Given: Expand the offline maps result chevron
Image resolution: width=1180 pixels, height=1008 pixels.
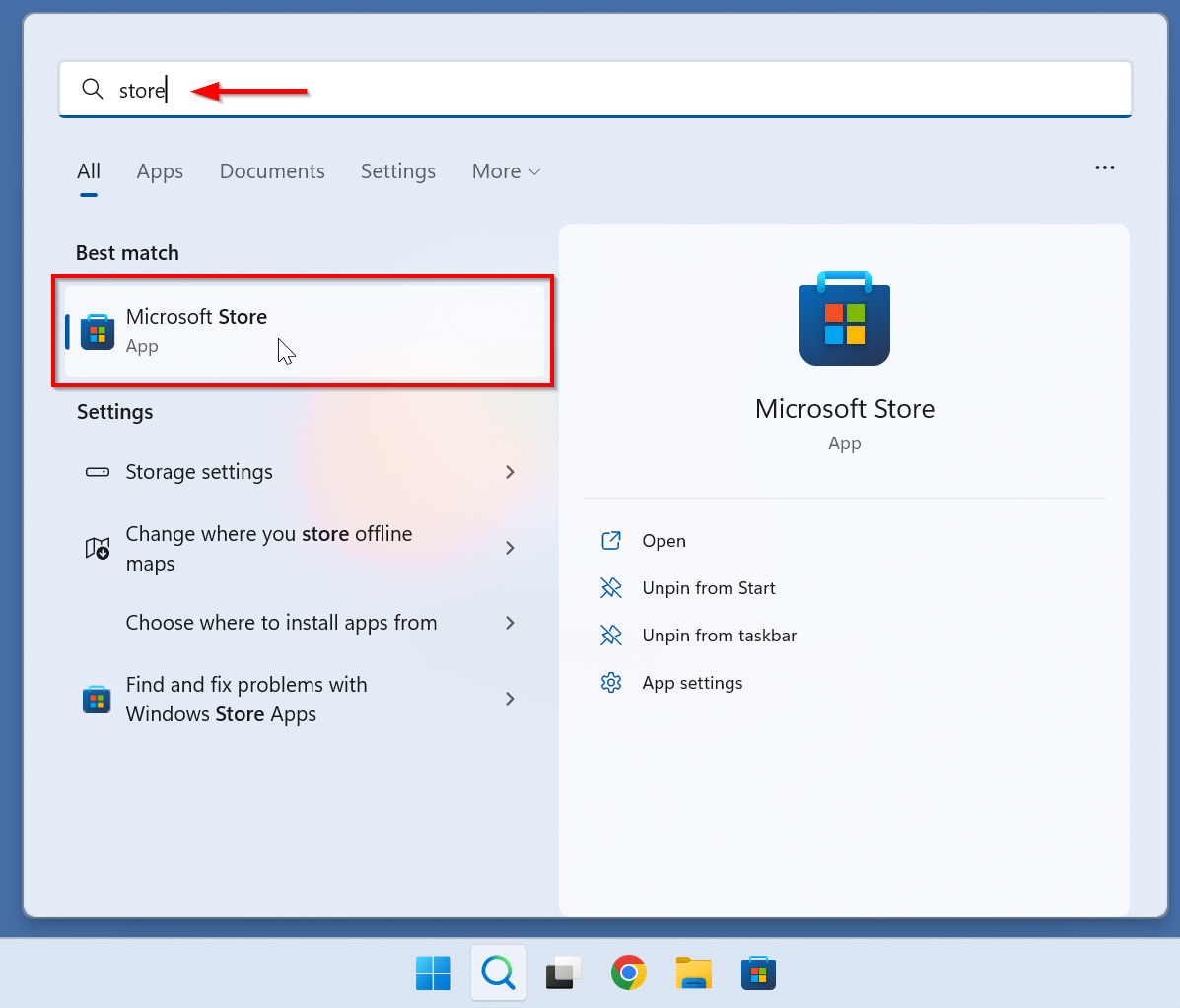Looking at the screenshot, I should 510,548.
